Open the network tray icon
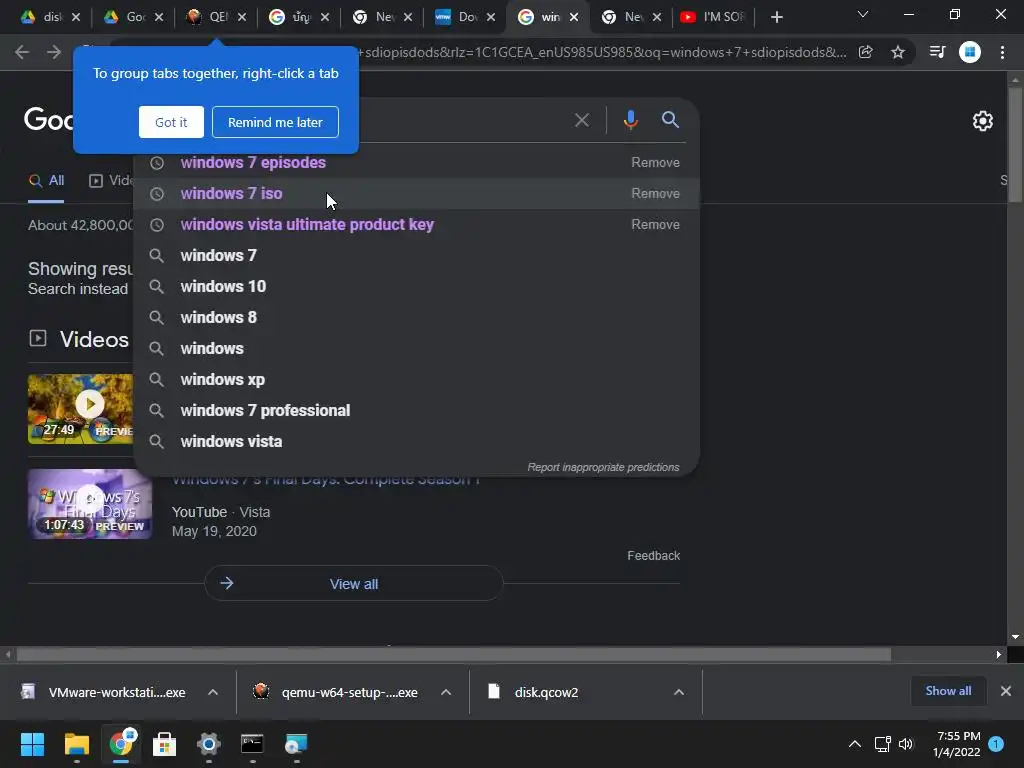 click(882, 744)
